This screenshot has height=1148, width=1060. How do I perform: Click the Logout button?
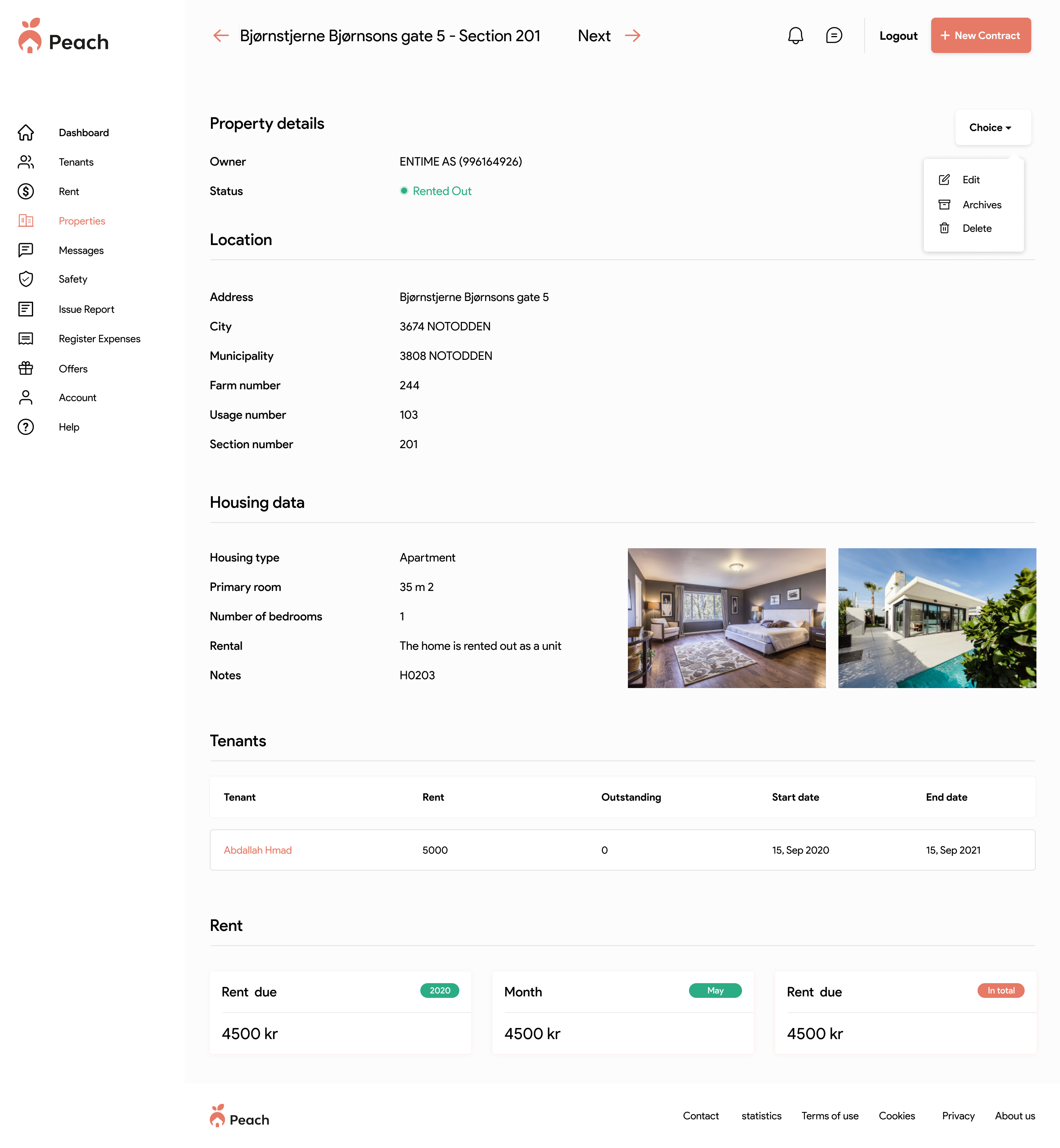(898, 36)
